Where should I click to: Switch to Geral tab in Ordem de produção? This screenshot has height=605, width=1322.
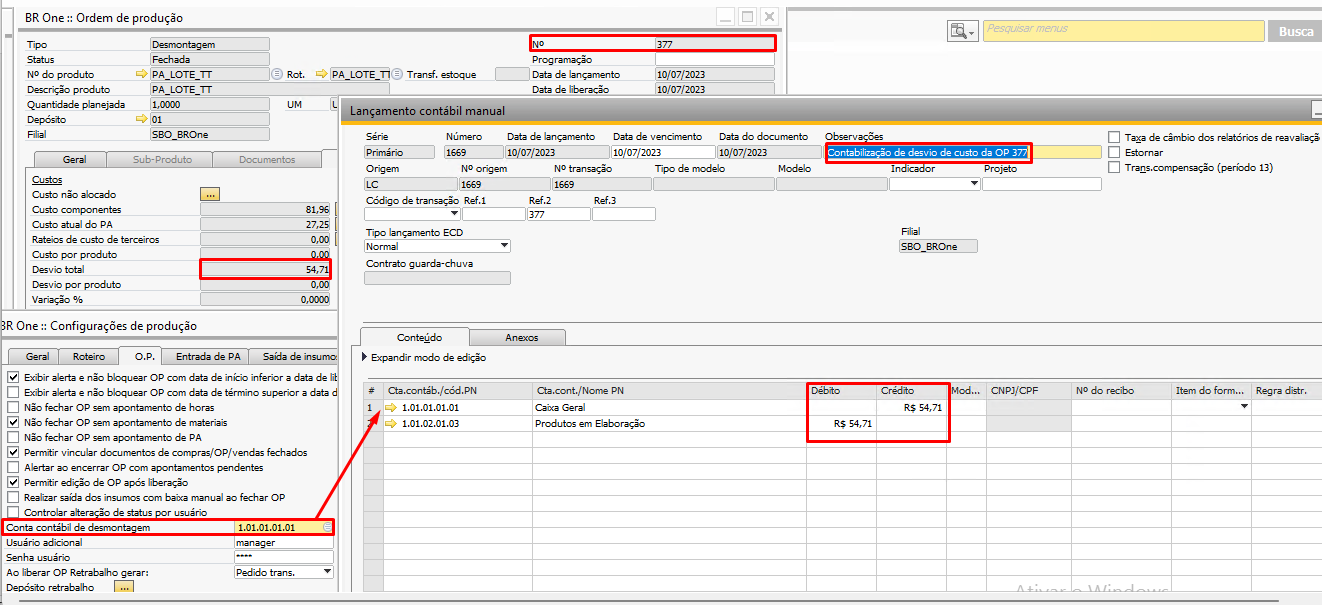tap(74, 159)
